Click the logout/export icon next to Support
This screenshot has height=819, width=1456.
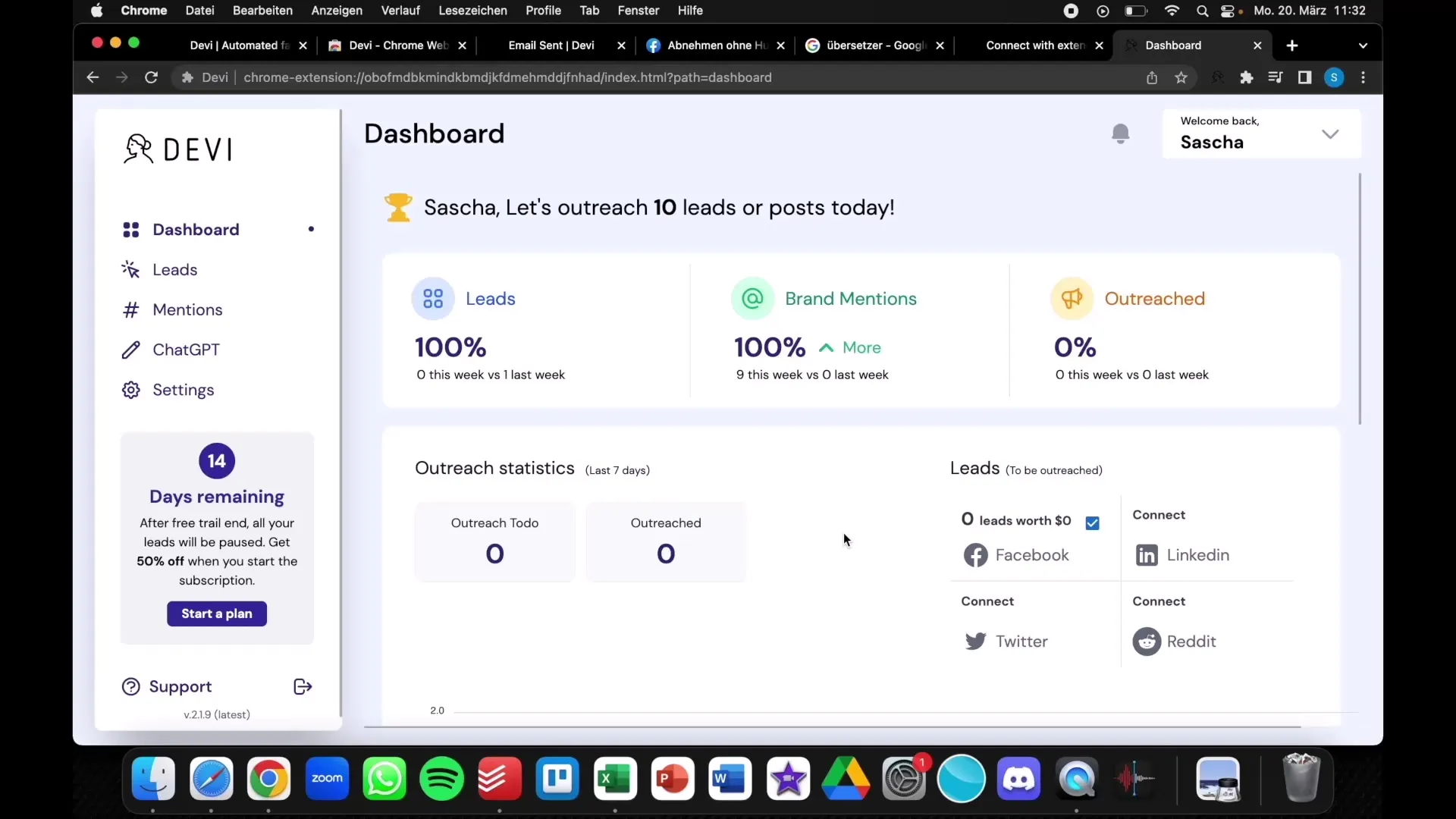(303, 687)
